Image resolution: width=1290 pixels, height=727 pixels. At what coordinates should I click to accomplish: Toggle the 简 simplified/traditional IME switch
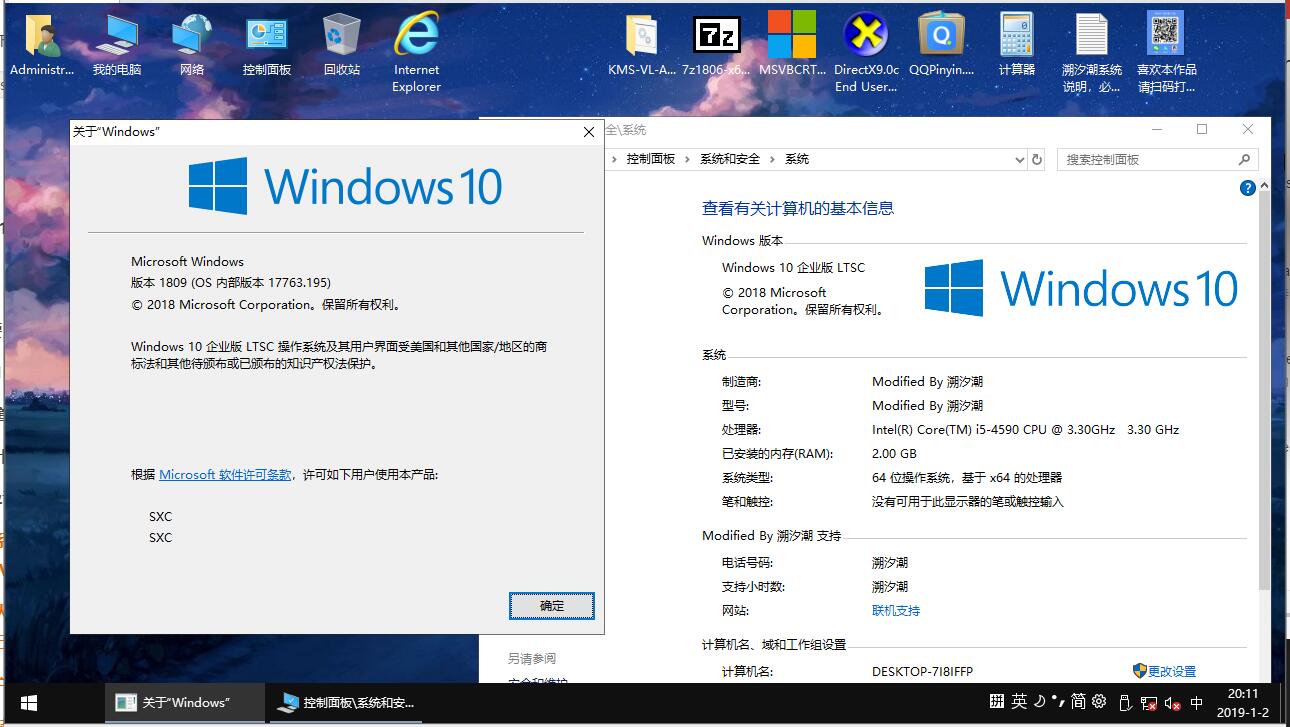click(x=1078, y=702)
